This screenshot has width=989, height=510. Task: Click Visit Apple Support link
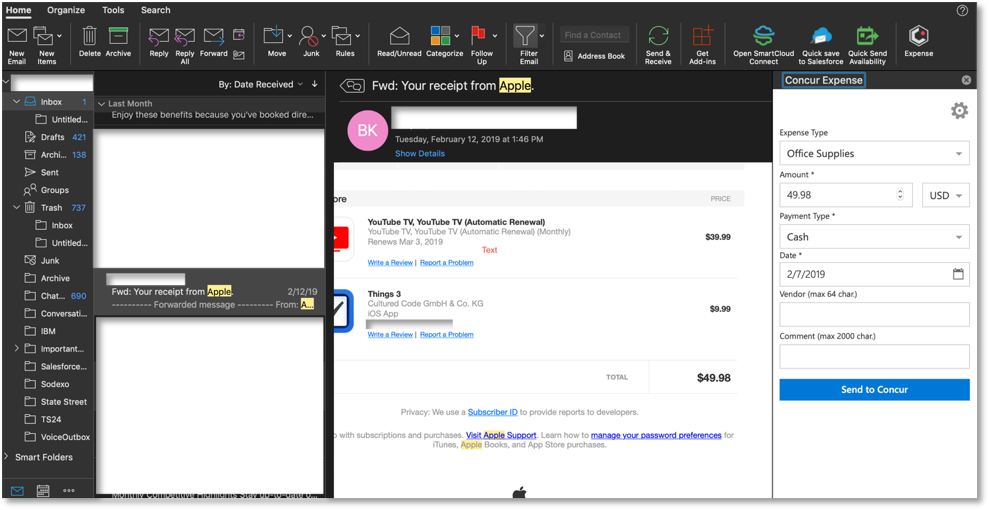pyautogui.click(x=501, y=435)
